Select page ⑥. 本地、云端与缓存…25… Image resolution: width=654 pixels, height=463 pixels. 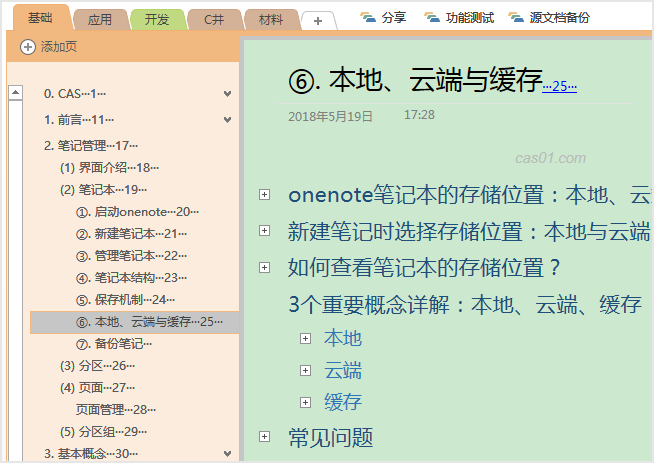click(x=134, y=322)
